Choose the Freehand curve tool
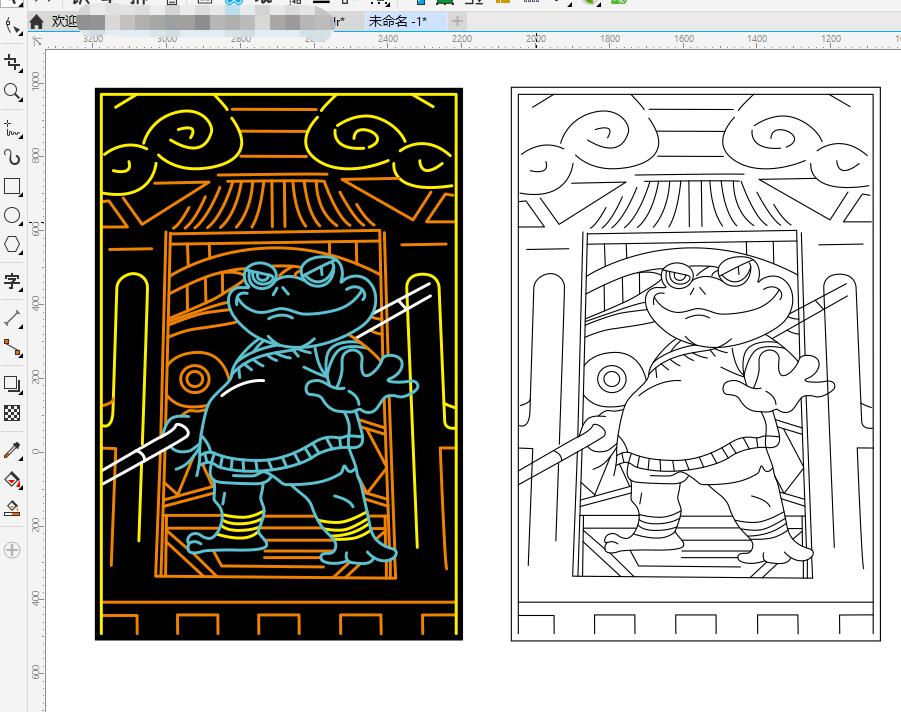 pyautogui.click(x=12, y=129)
